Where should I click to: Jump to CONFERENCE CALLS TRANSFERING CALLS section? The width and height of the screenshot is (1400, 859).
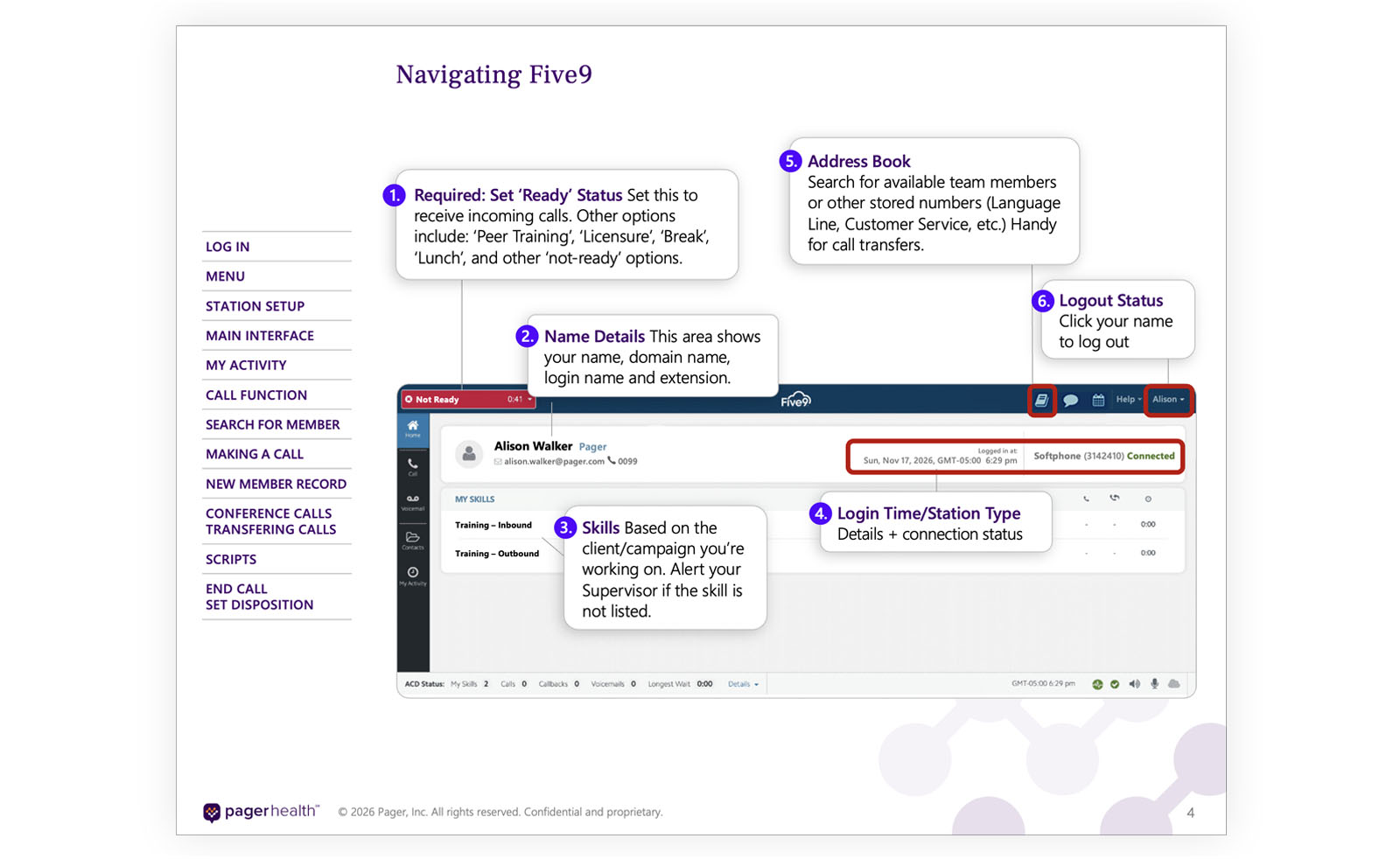coord(270,521)
